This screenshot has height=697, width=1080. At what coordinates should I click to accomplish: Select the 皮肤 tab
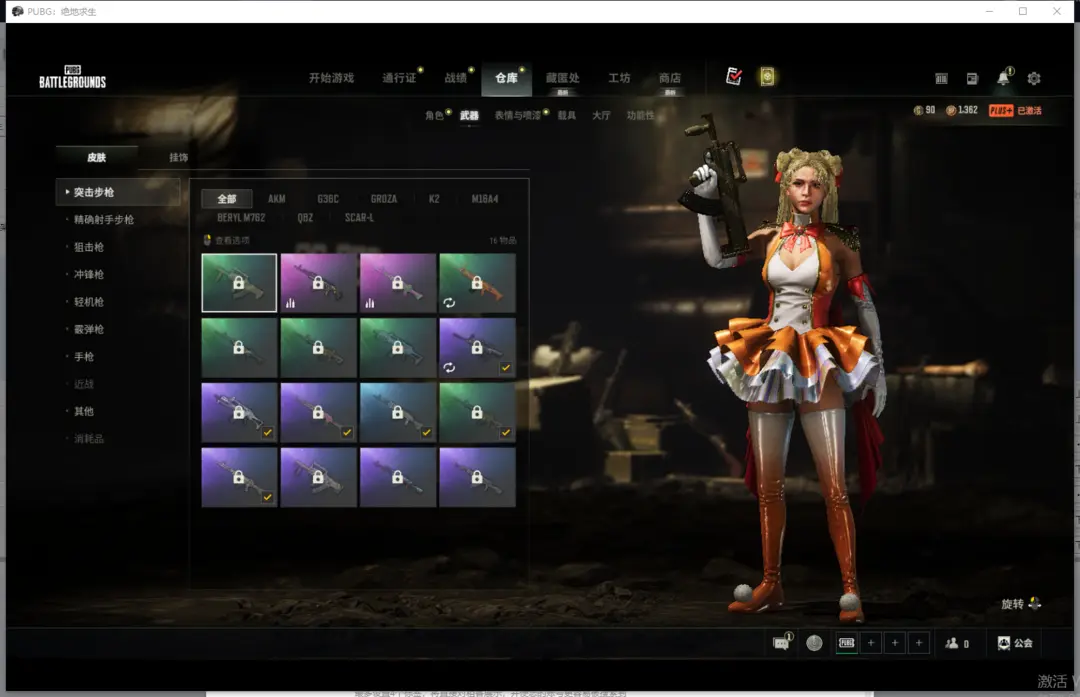(x=96, y=157)
